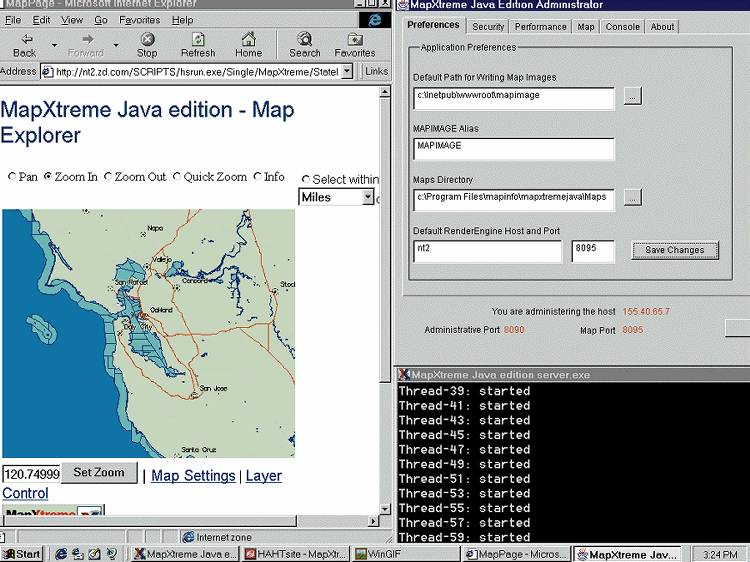This screenshot has width=750, height=562.
Task: Open the Forward button history dropdown arrow
Action: 116,45
